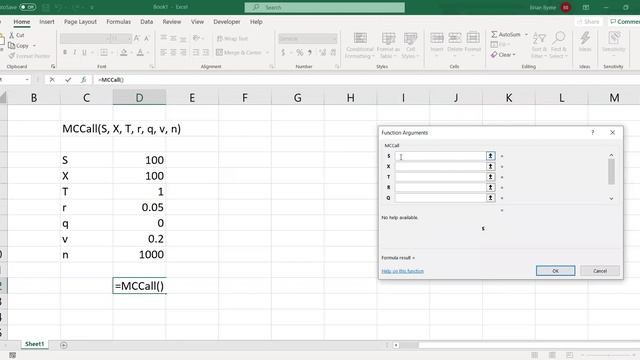
Task: Click the Font Color icon
Action: 140,53
